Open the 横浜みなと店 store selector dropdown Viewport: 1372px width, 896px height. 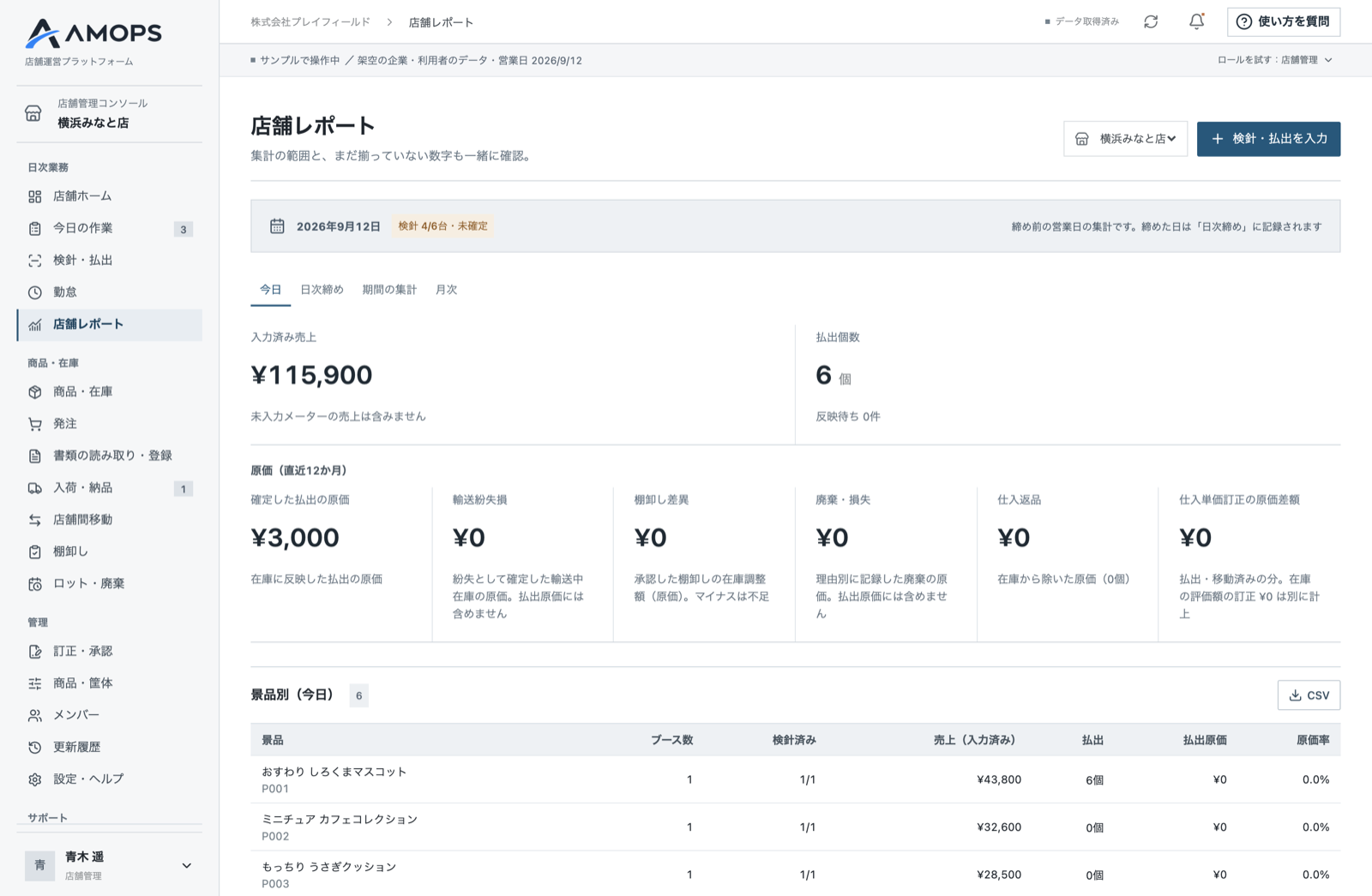[x=1125, y=139]
